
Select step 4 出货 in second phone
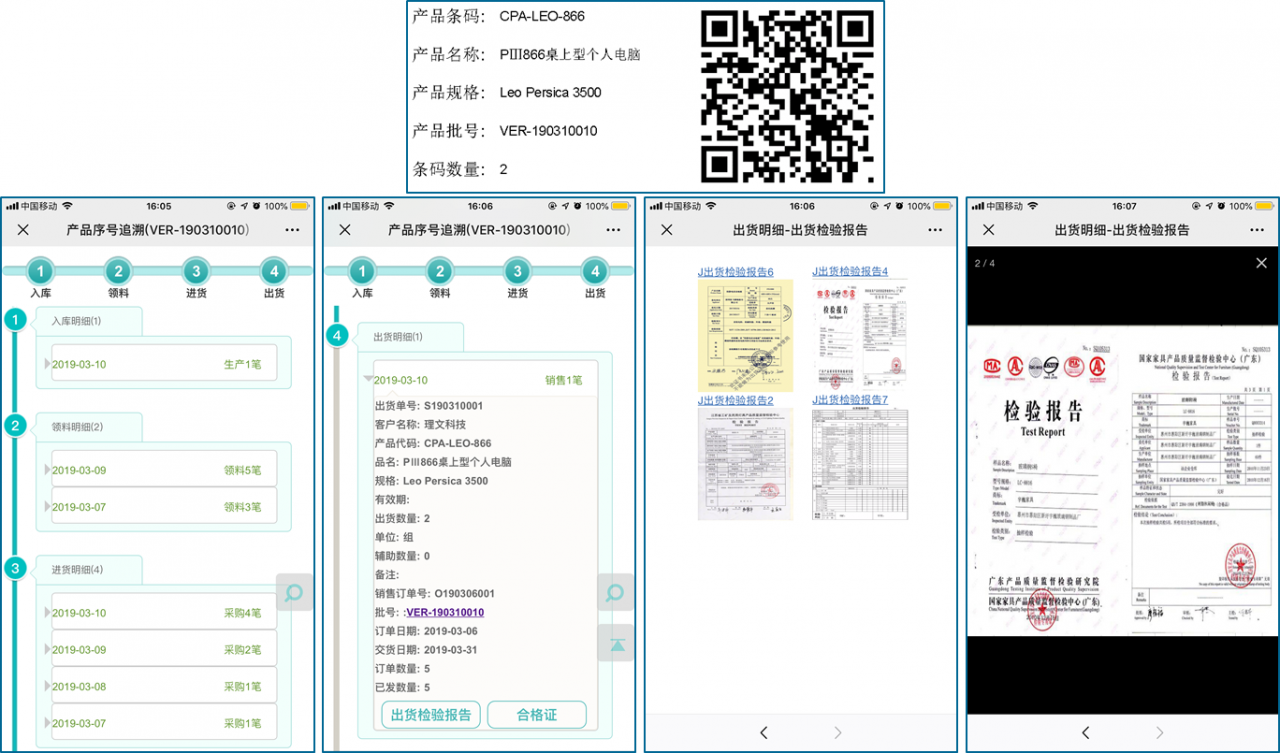tap(595, 279)
